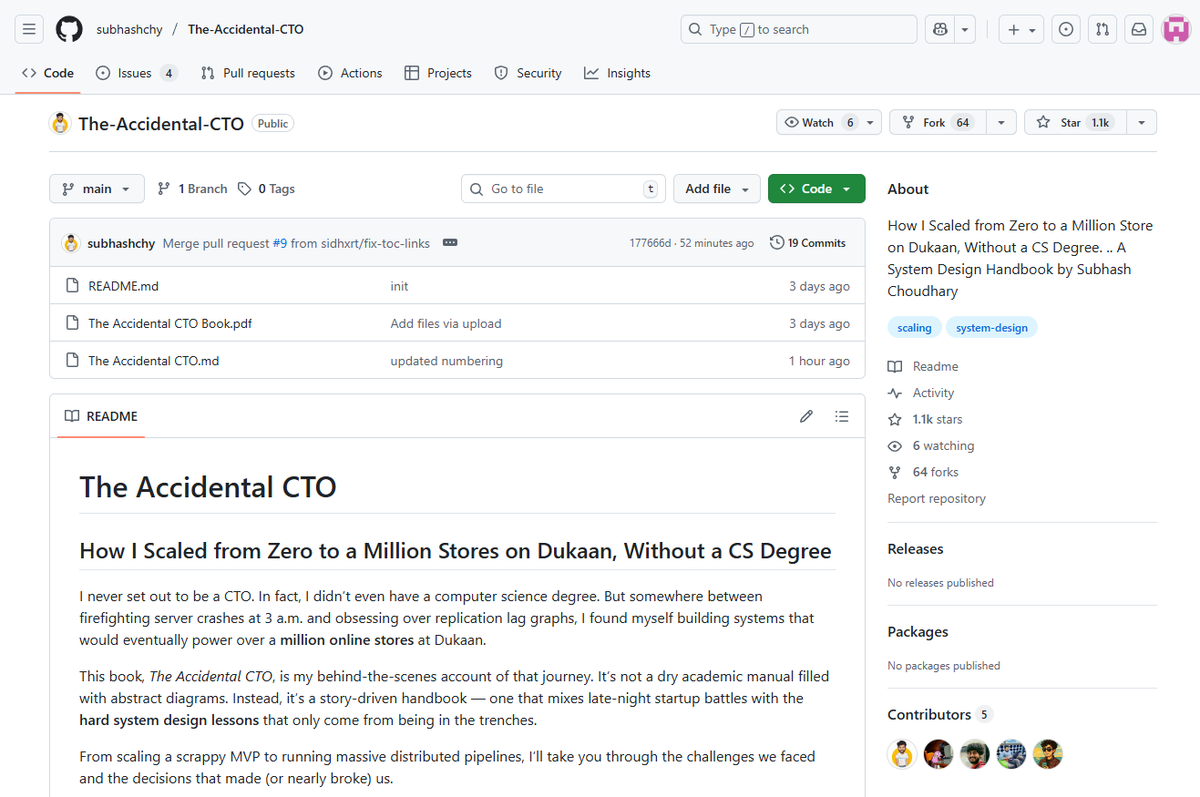The height and width of the screenshot is (797, 1200).
Task: Open the Projects tab
Action: pyautogui.click(x=438, y=73)
